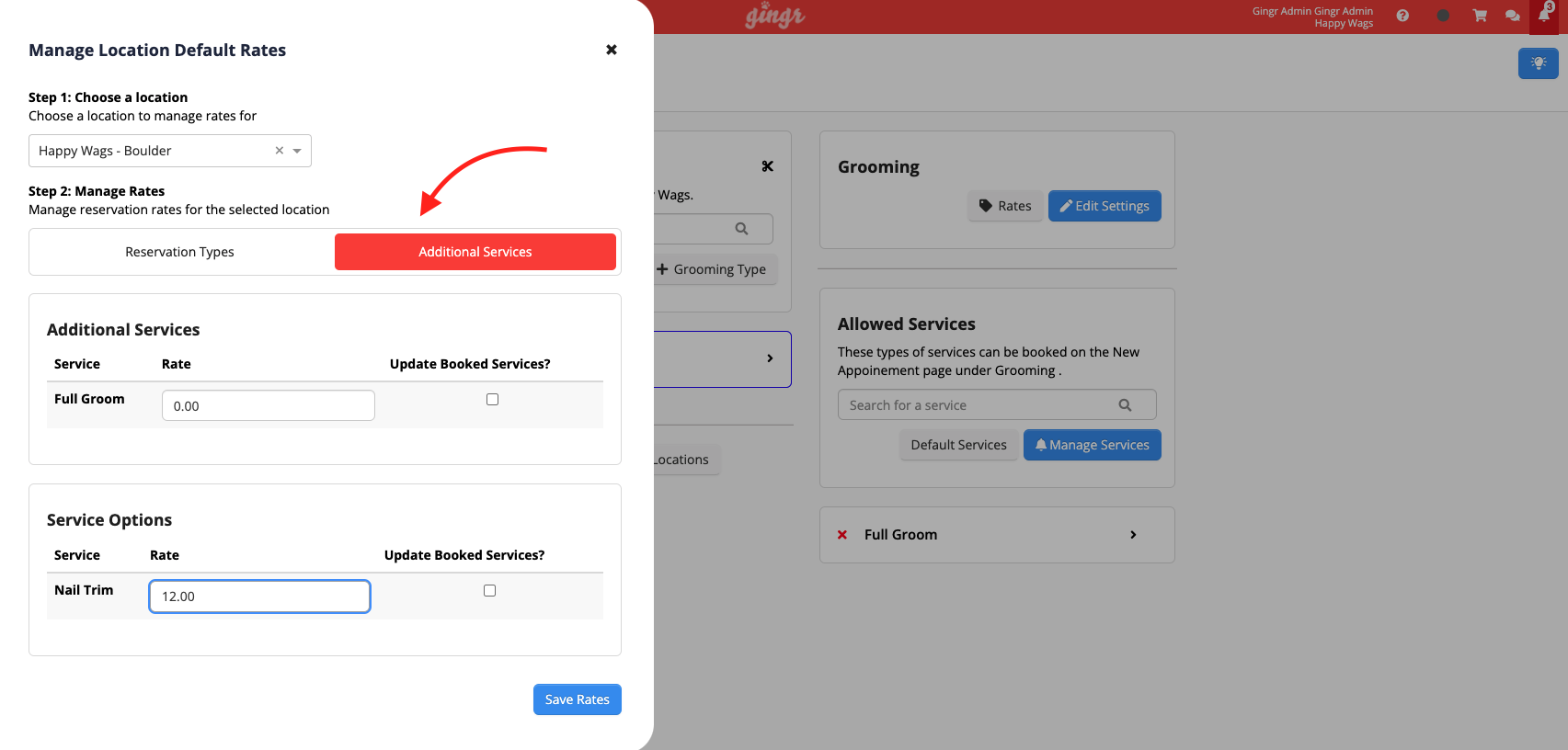Image resolution: width=1568 pixels, height=750 pixels.
Task: Click the lightbulb tips button
Action: [x=1539, y=63]
